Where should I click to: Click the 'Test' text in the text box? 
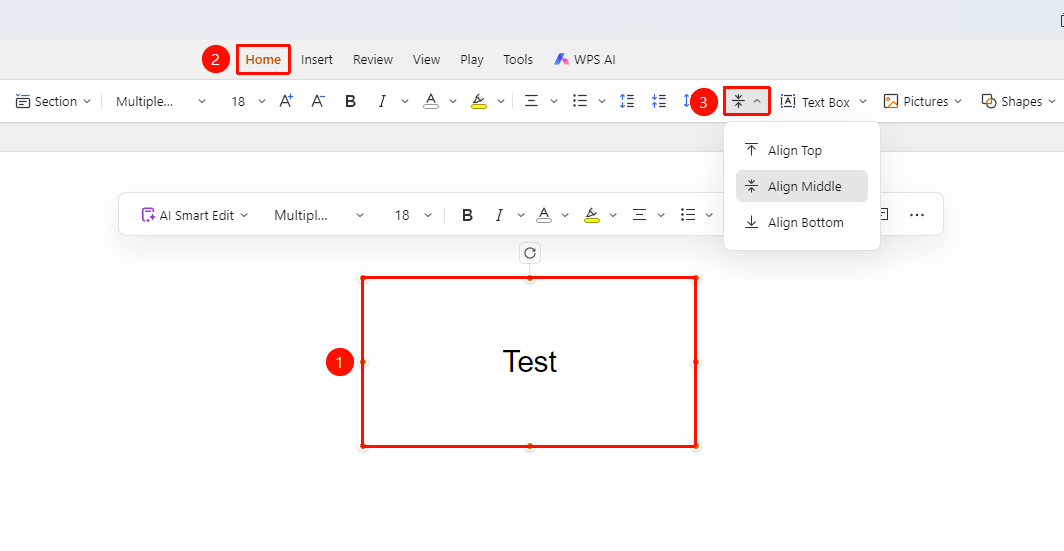point(530,361)
